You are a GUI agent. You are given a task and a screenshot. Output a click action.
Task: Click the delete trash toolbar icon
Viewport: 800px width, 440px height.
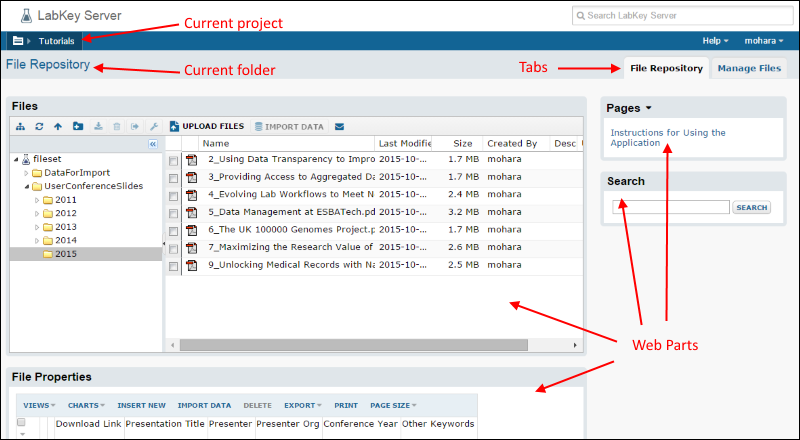pos(117,127)
